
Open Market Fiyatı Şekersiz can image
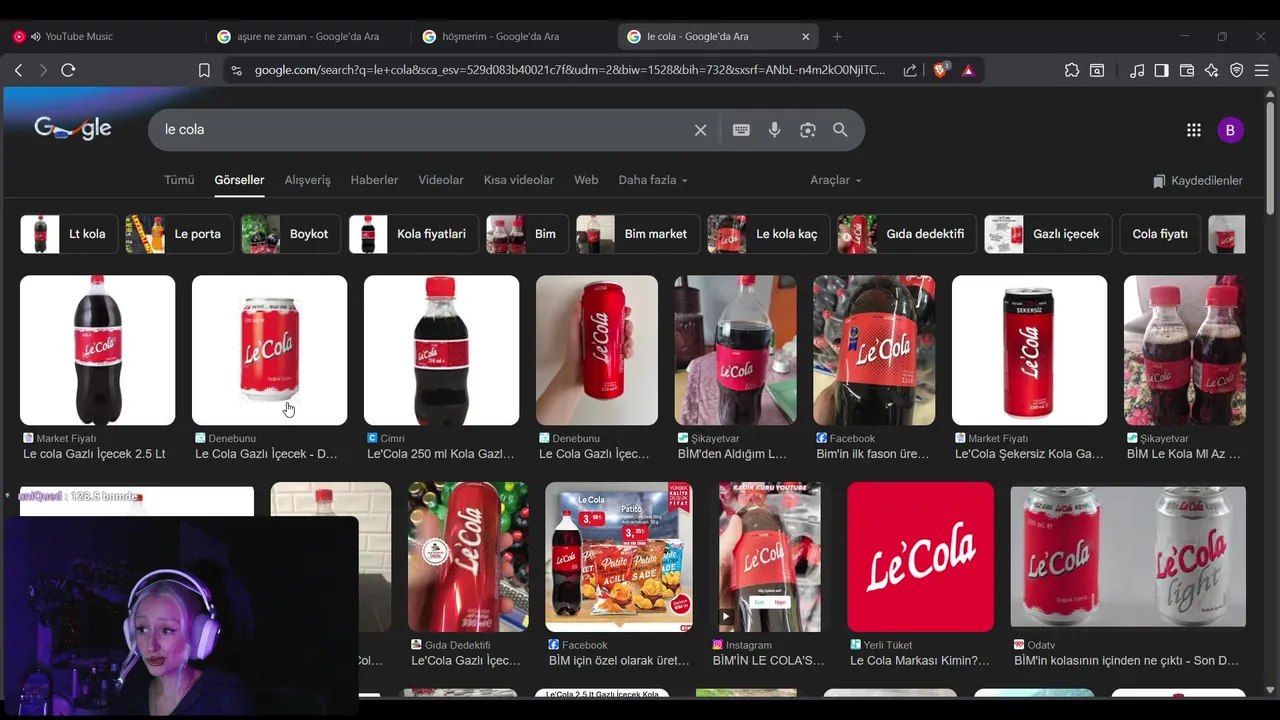click(x=1029, y=350)
